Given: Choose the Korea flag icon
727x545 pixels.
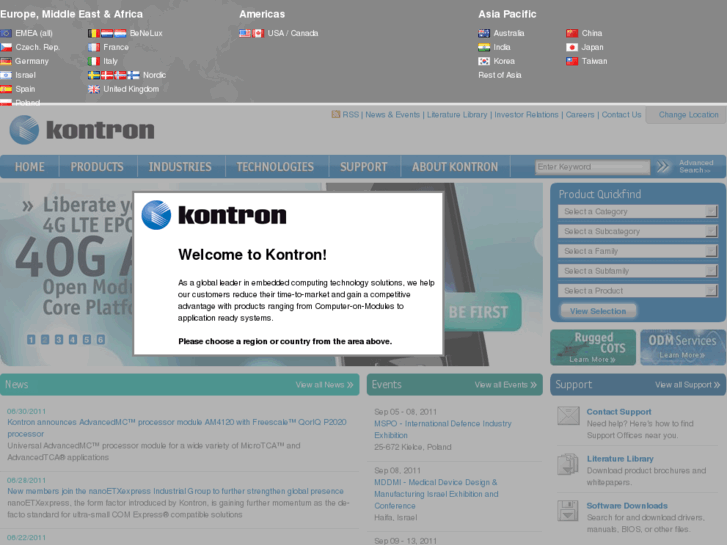Looking at the screenshot, I should tap(484, 61).
